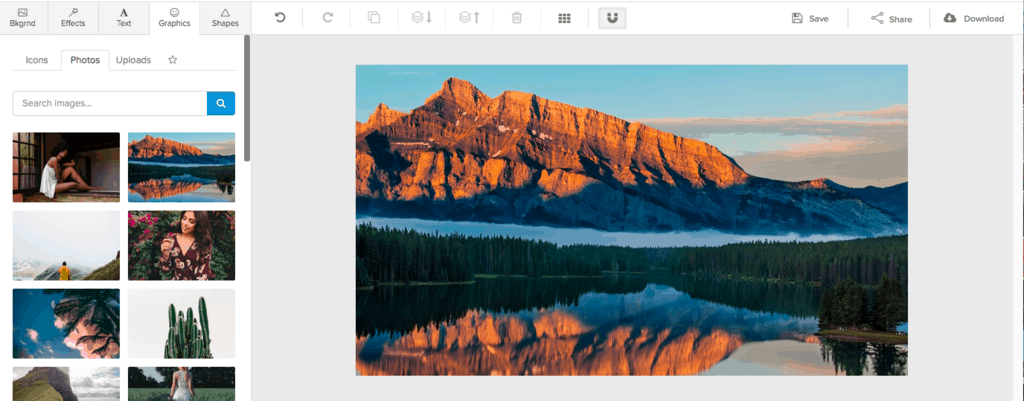Open the Shapes tab
The image size is (1024, 401).
[225, 18]
